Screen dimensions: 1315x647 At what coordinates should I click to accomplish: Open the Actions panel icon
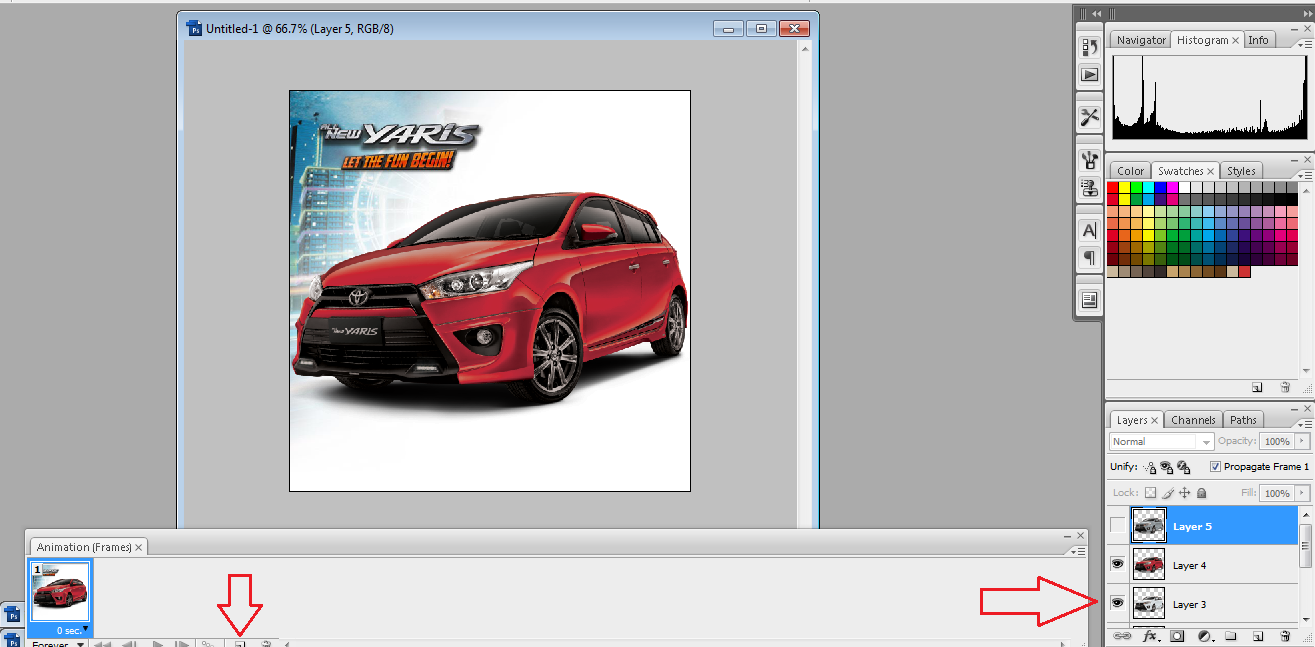[1090, 74]
